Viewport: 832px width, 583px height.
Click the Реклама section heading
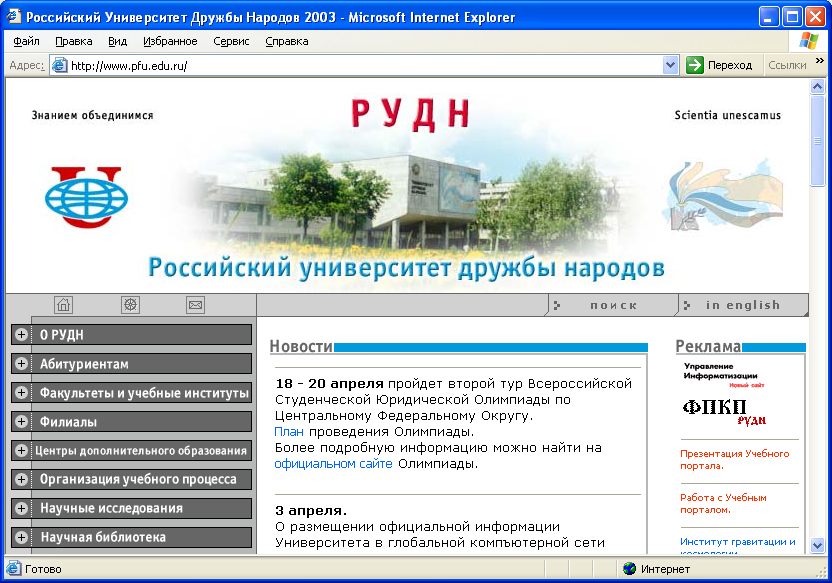click(x=708, y=346)
